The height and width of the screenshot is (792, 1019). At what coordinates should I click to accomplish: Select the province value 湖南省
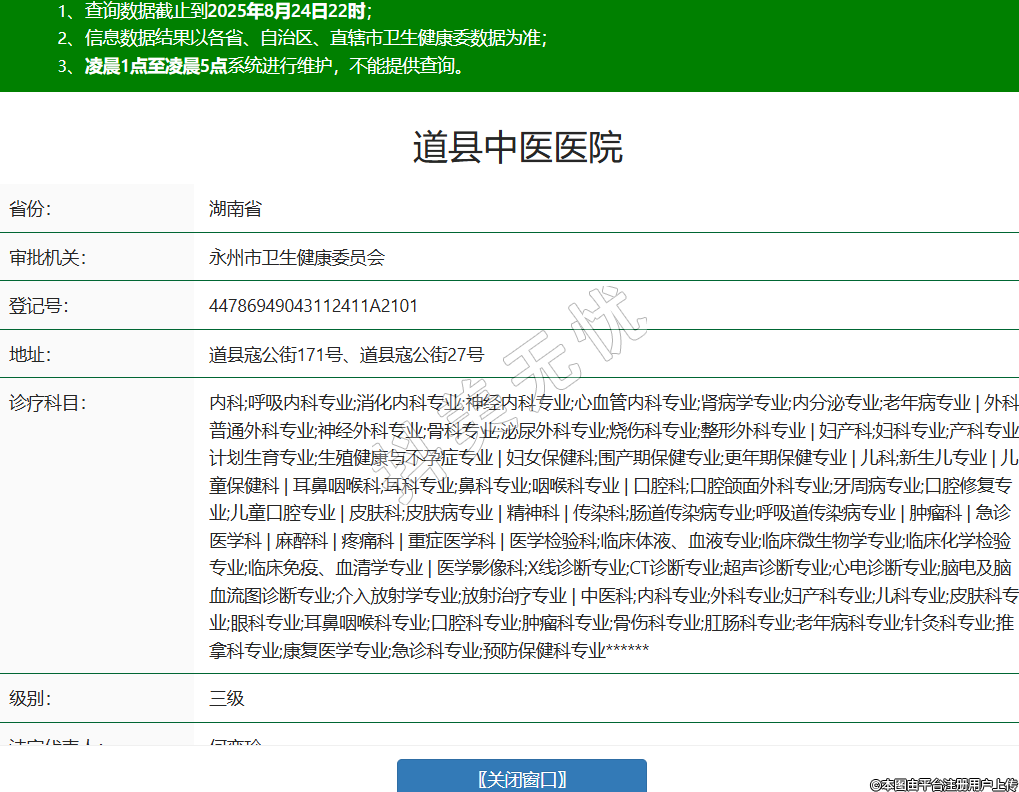(235, 209)
